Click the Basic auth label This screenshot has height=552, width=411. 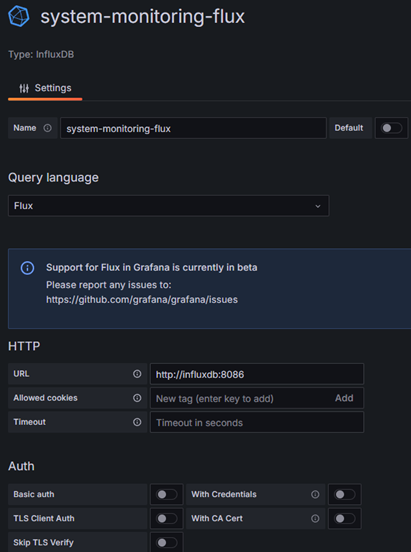click(x=34, y=494)
